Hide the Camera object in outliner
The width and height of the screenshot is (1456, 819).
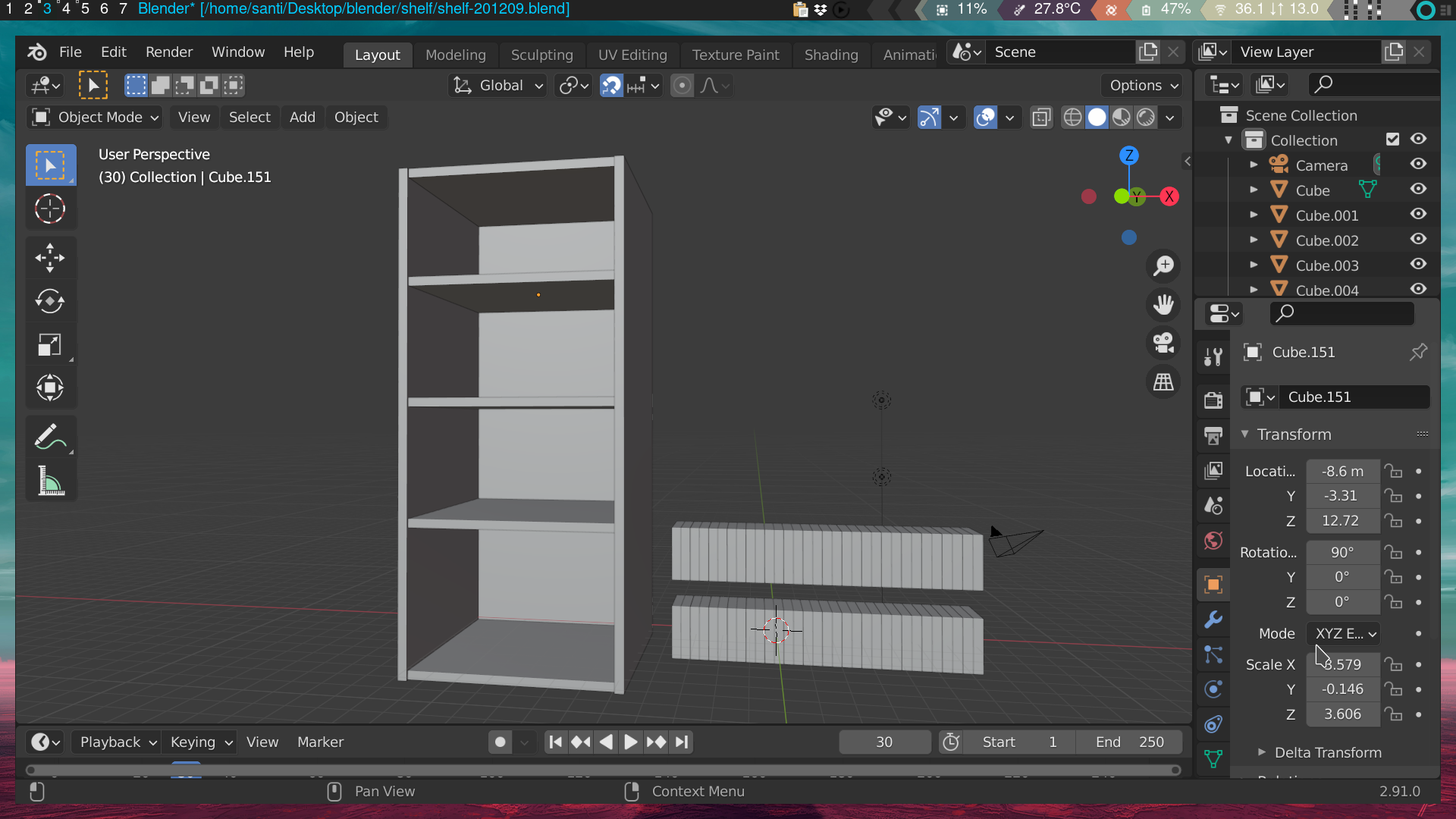(x=1418, y=165)
